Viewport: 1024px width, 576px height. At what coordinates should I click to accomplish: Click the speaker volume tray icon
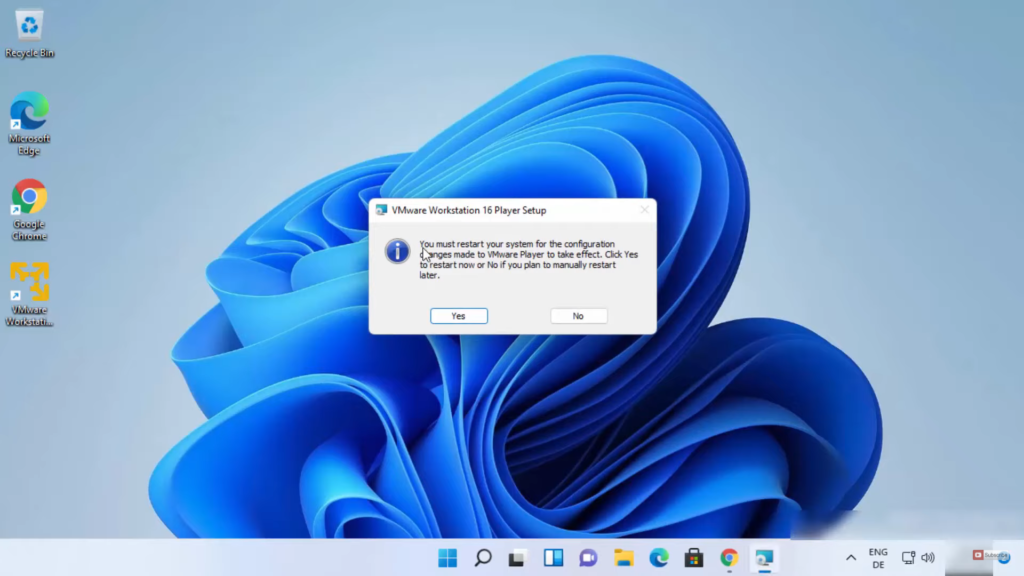pyautogui.click(x=928, y=558)
